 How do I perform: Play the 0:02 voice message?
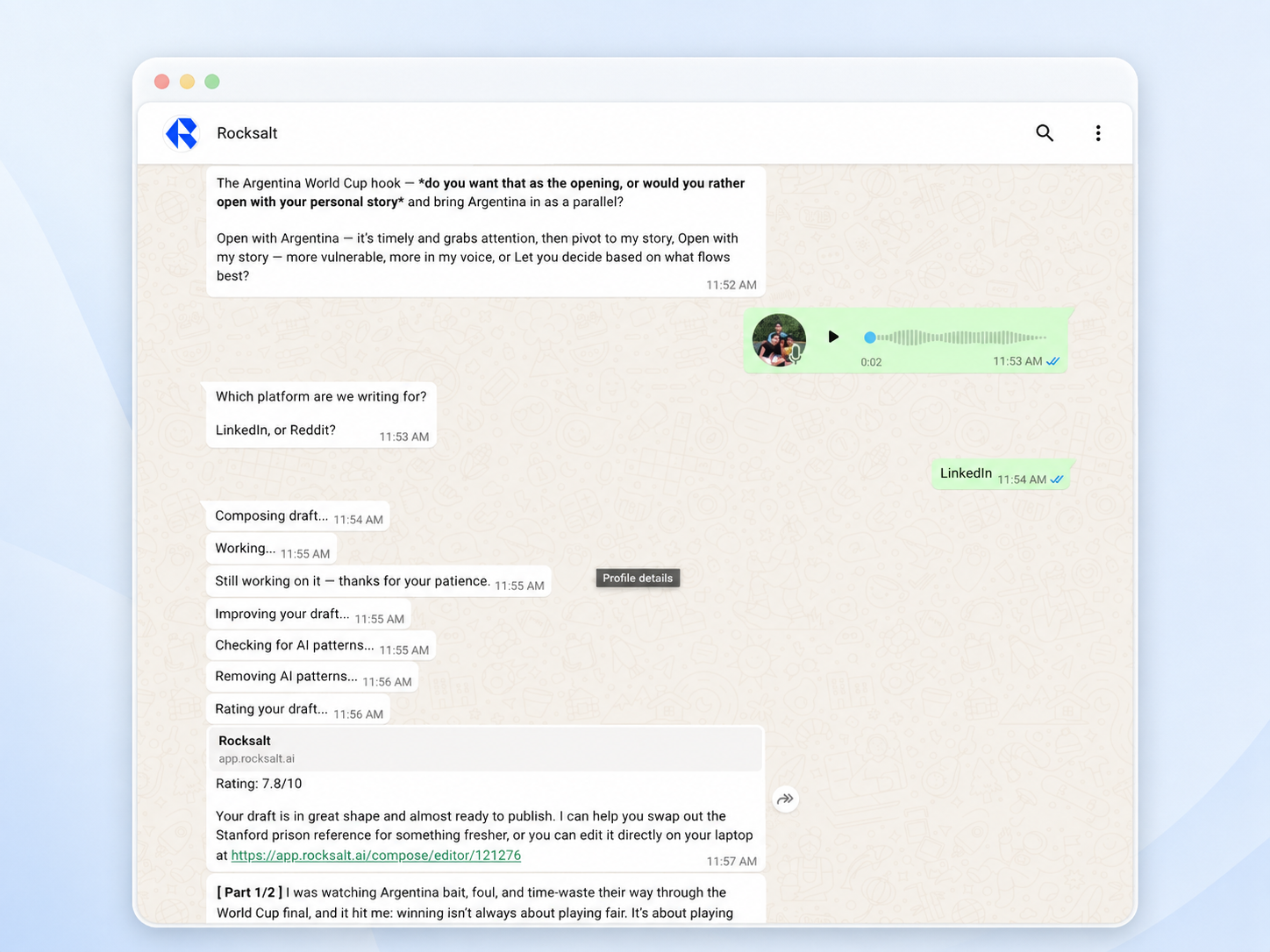pyautogui.click(x=833, y=337)
